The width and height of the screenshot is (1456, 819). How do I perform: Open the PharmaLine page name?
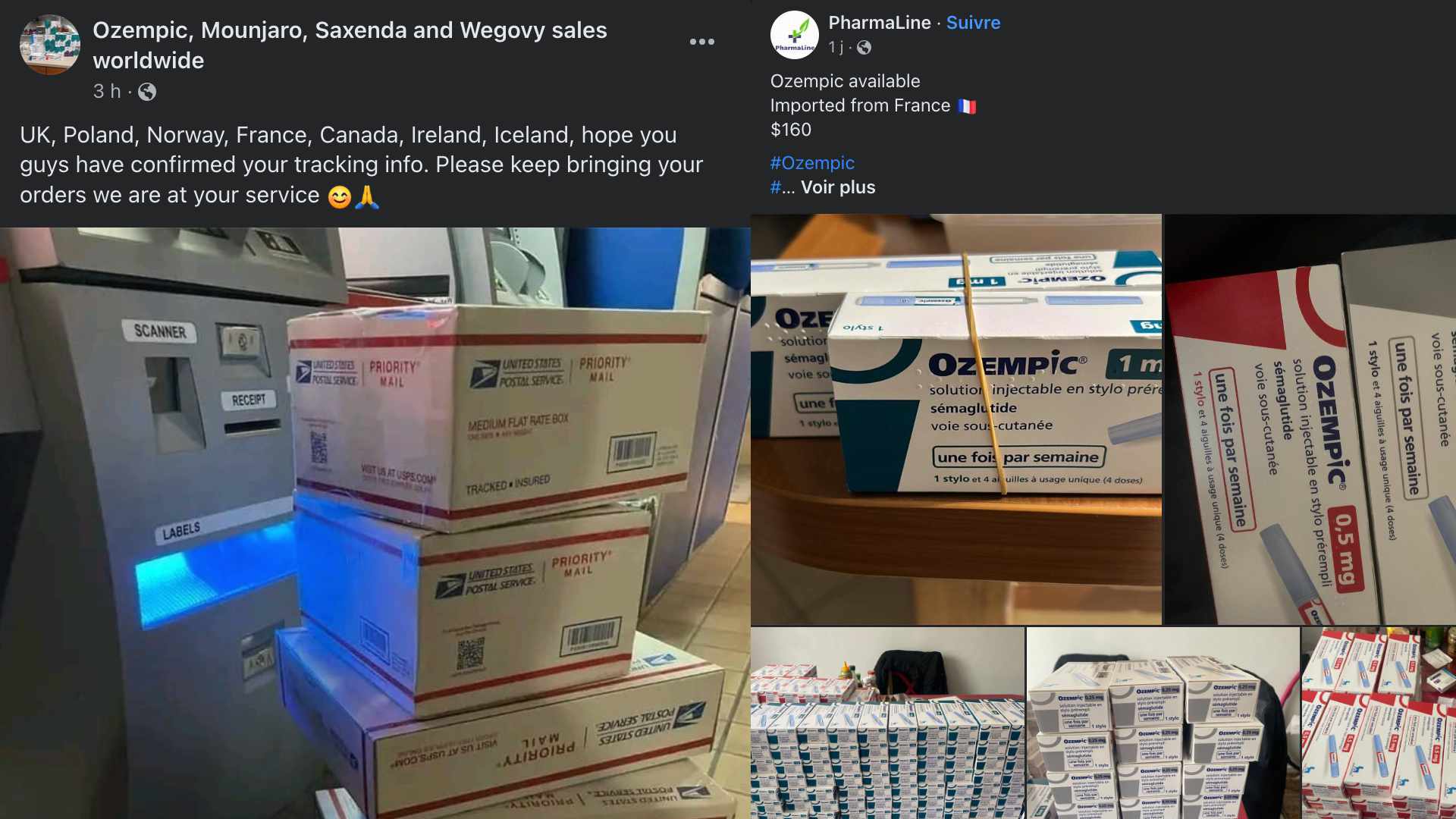coord(880,23)
